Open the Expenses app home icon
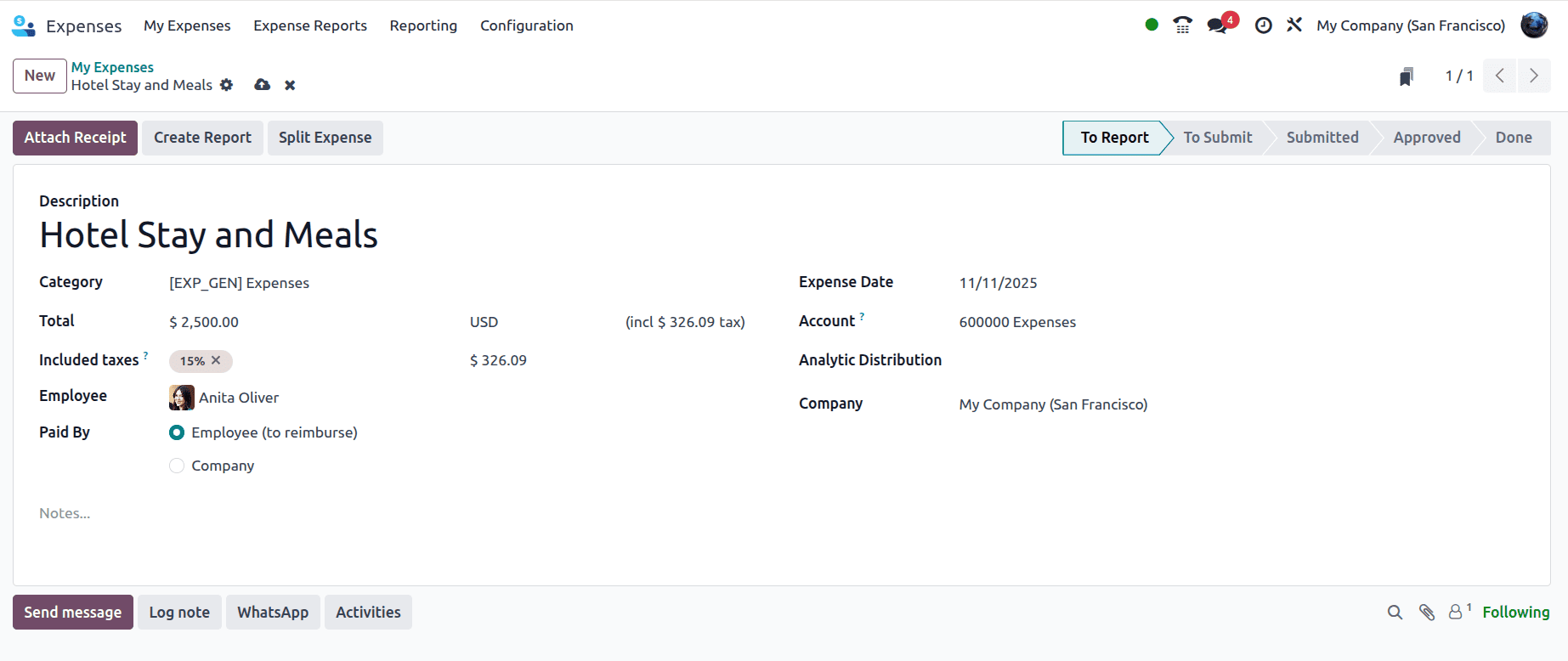 24,25
